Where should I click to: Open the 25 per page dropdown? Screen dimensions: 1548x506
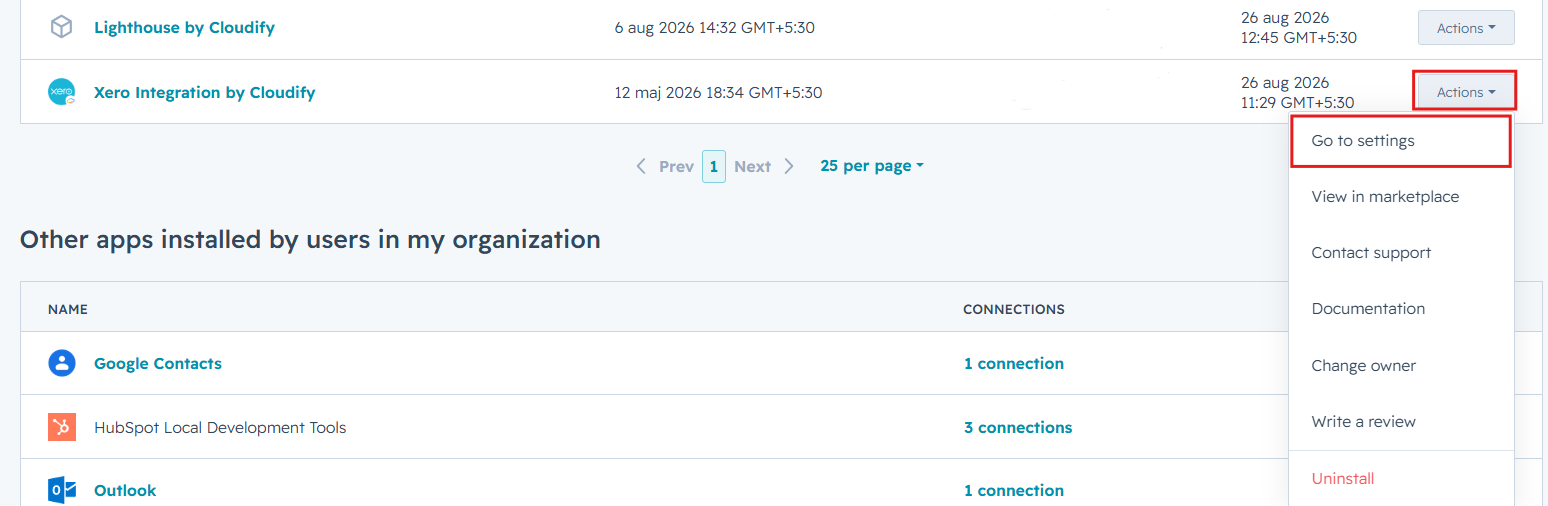point(872,166)
